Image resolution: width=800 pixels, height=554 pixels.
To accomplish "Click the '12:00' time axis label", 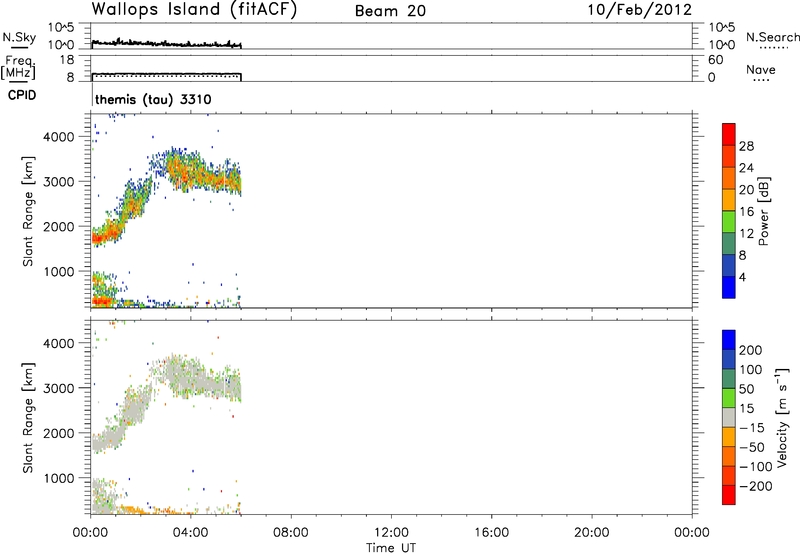I will click(x=391, y=533).
